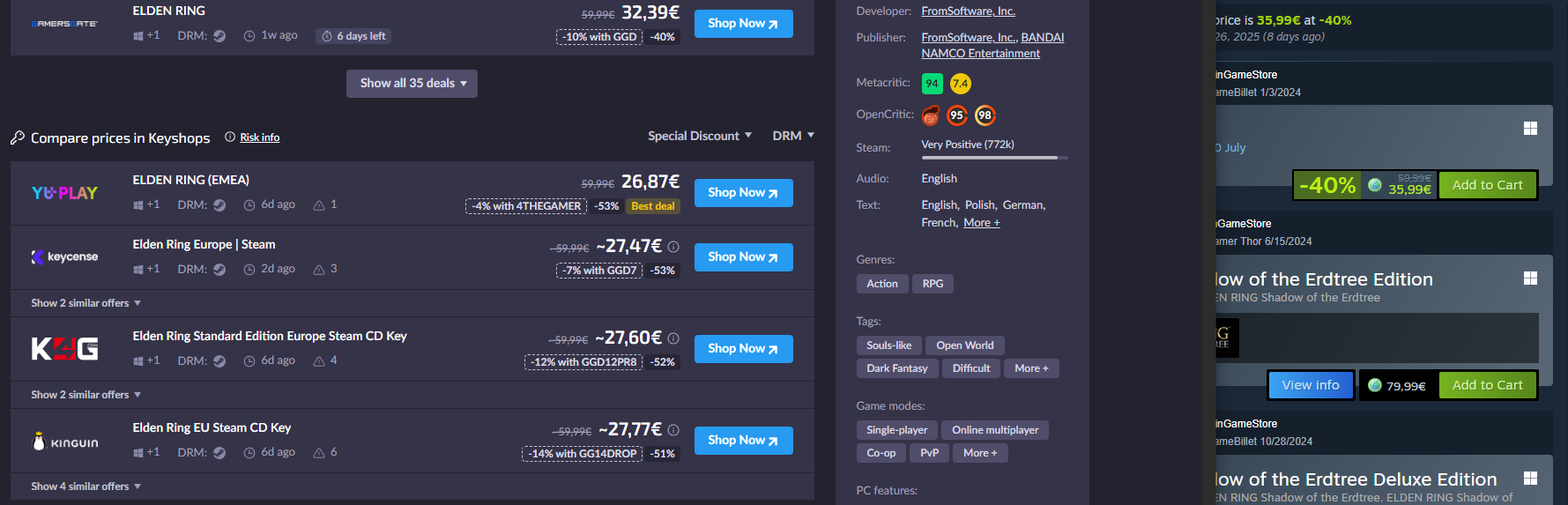Image resolution: width=1568 pixels, height=505 pixels.
Task: Click the price info icon next to ~27,77€
Action: click(x=673, y=430)
